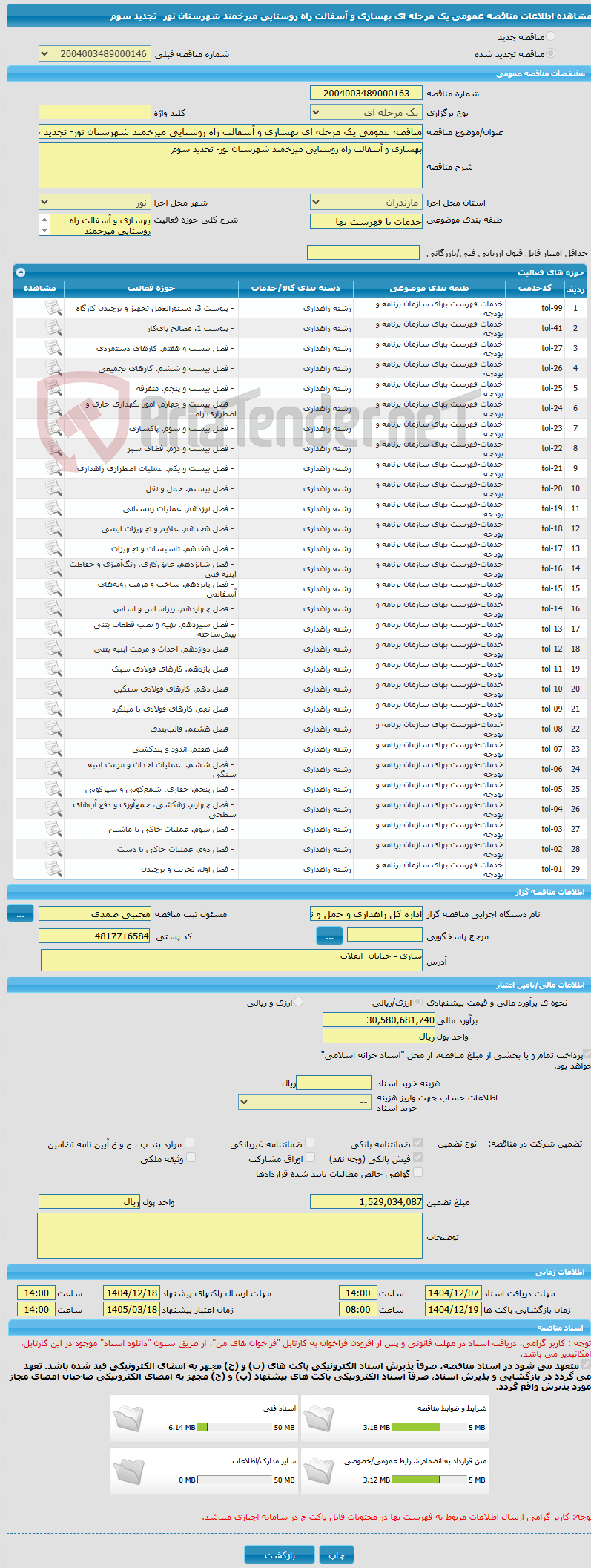Collapse the حوزه های فعالیت panel arrow icon
Viewport: 591px width, 1568px height.
coord(20,272)
